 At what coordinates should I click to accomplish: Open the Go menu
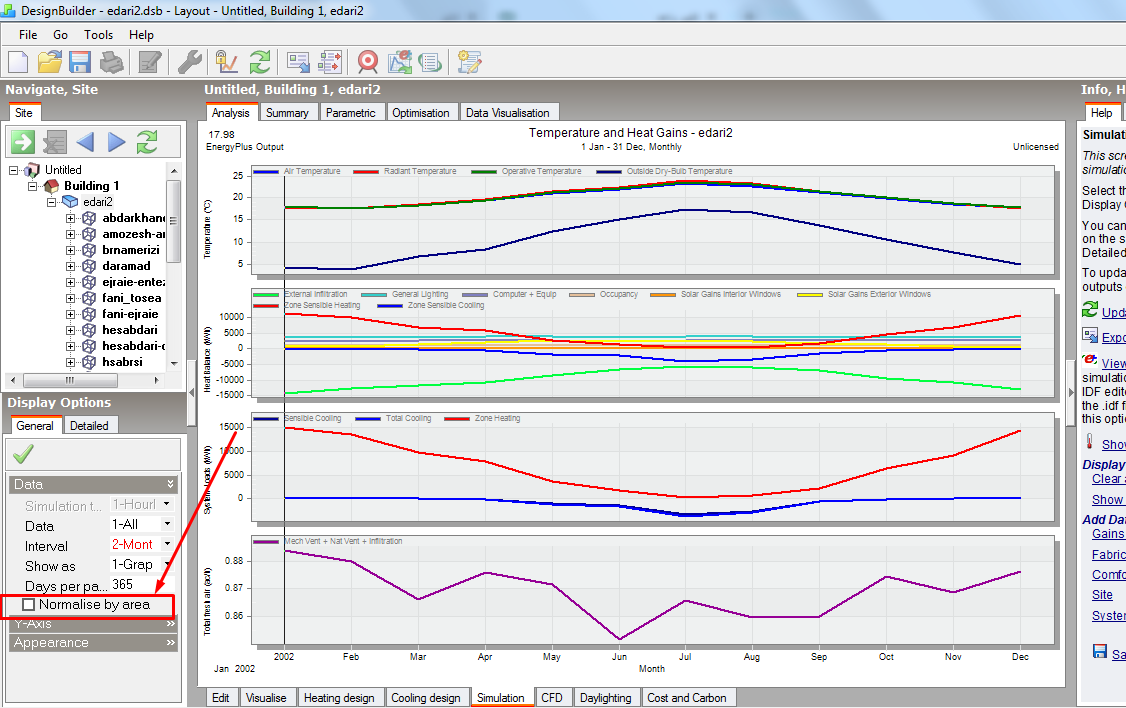click(60, 34)
